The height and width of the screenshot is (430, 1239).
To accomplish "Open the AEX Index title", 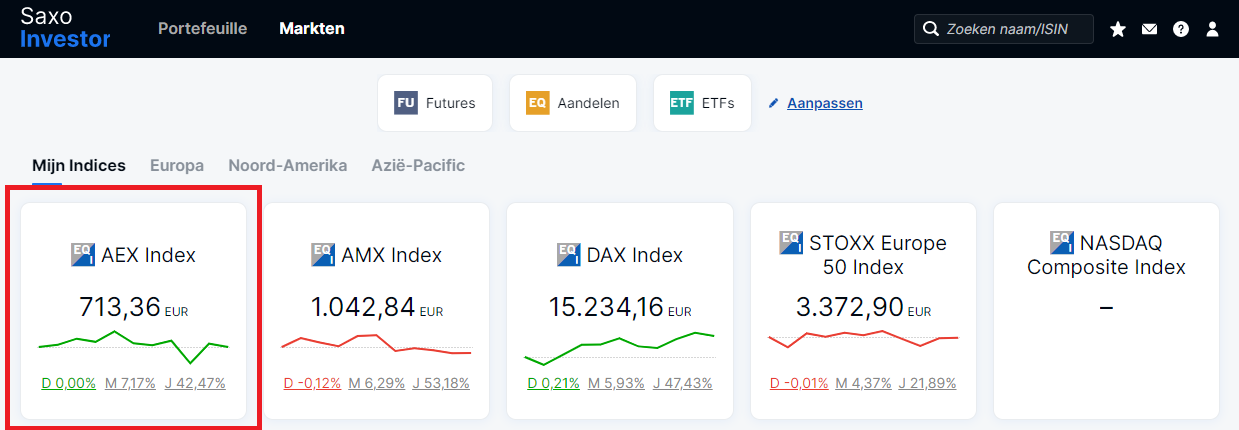I will 148,255.
